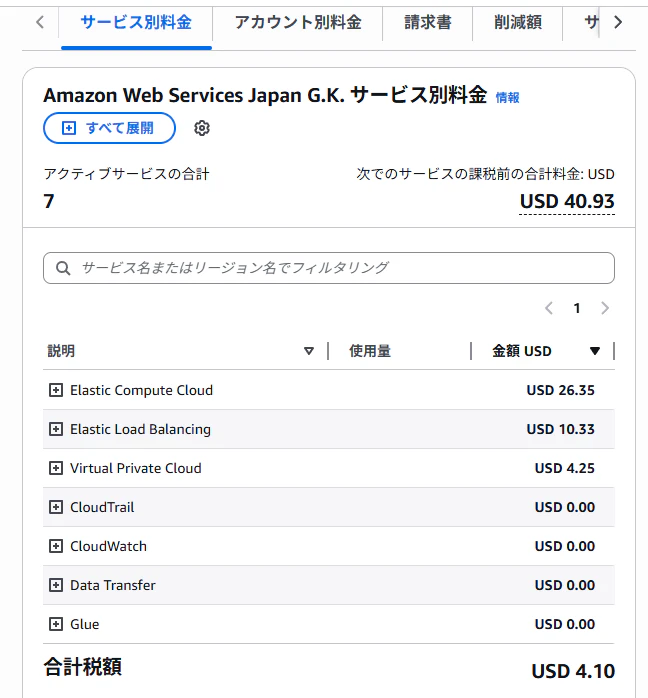Screen dimensions: 648x698
Task: Click the USD 40.93 pre-tax total
Action: click(x=567, y=201)
